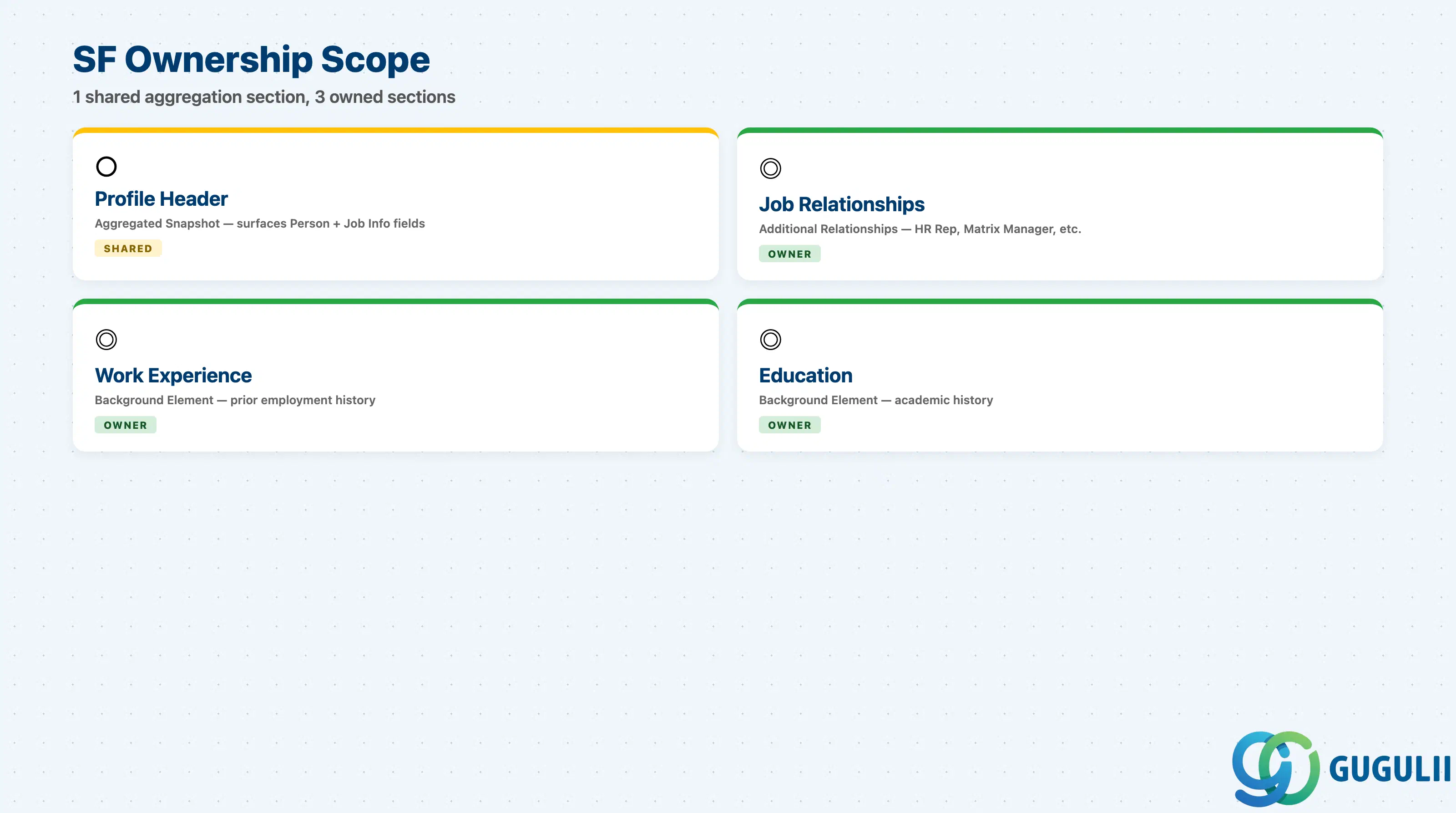
Task: Select the OWNER badge under Job Relationships
Action: click(789, 254)
